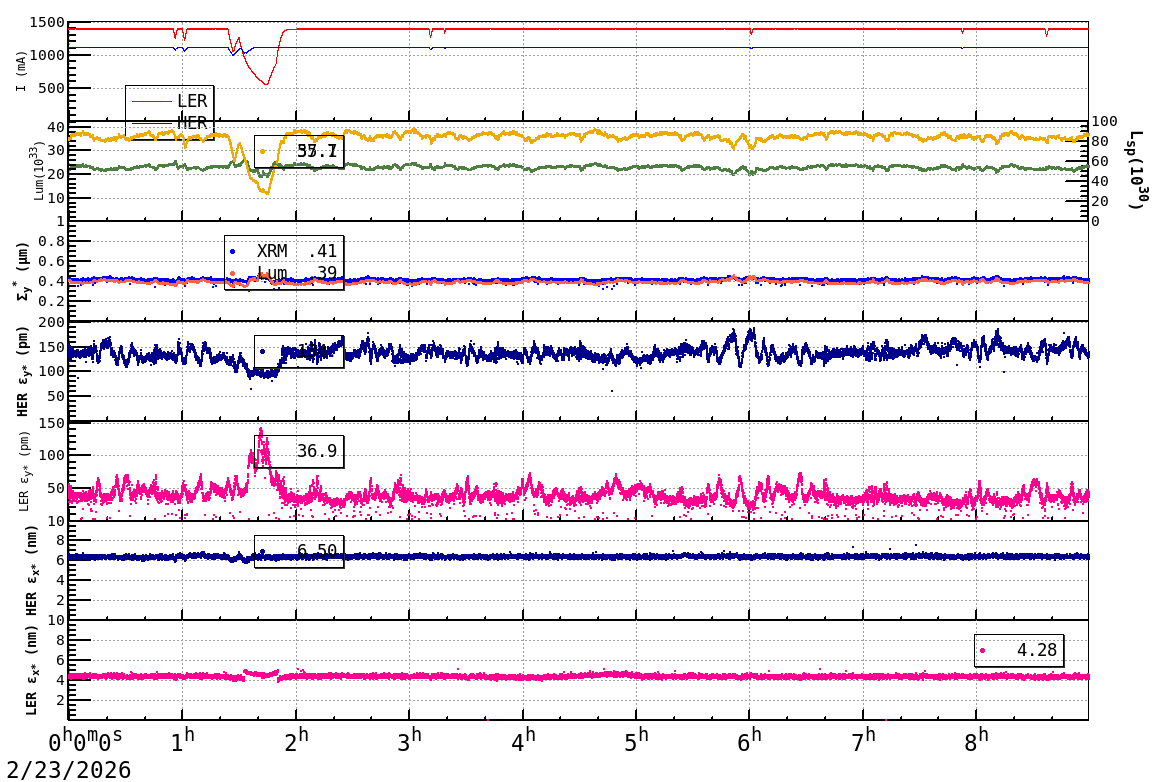Click the 6h time axis tick label
1160x782 pixels.
point(749,740)
